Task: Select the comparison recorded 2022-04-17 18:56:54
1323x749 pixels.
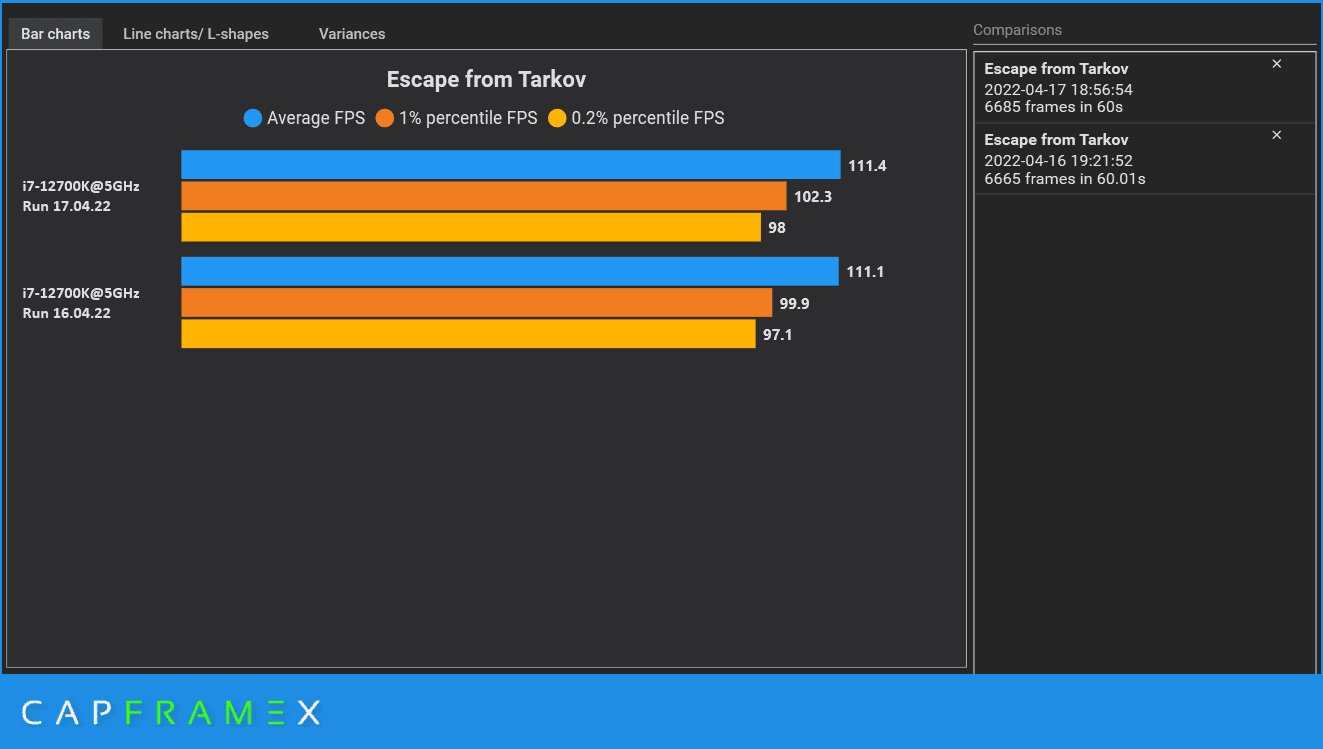Action: pyautogui.click(x=1145, y=88)
